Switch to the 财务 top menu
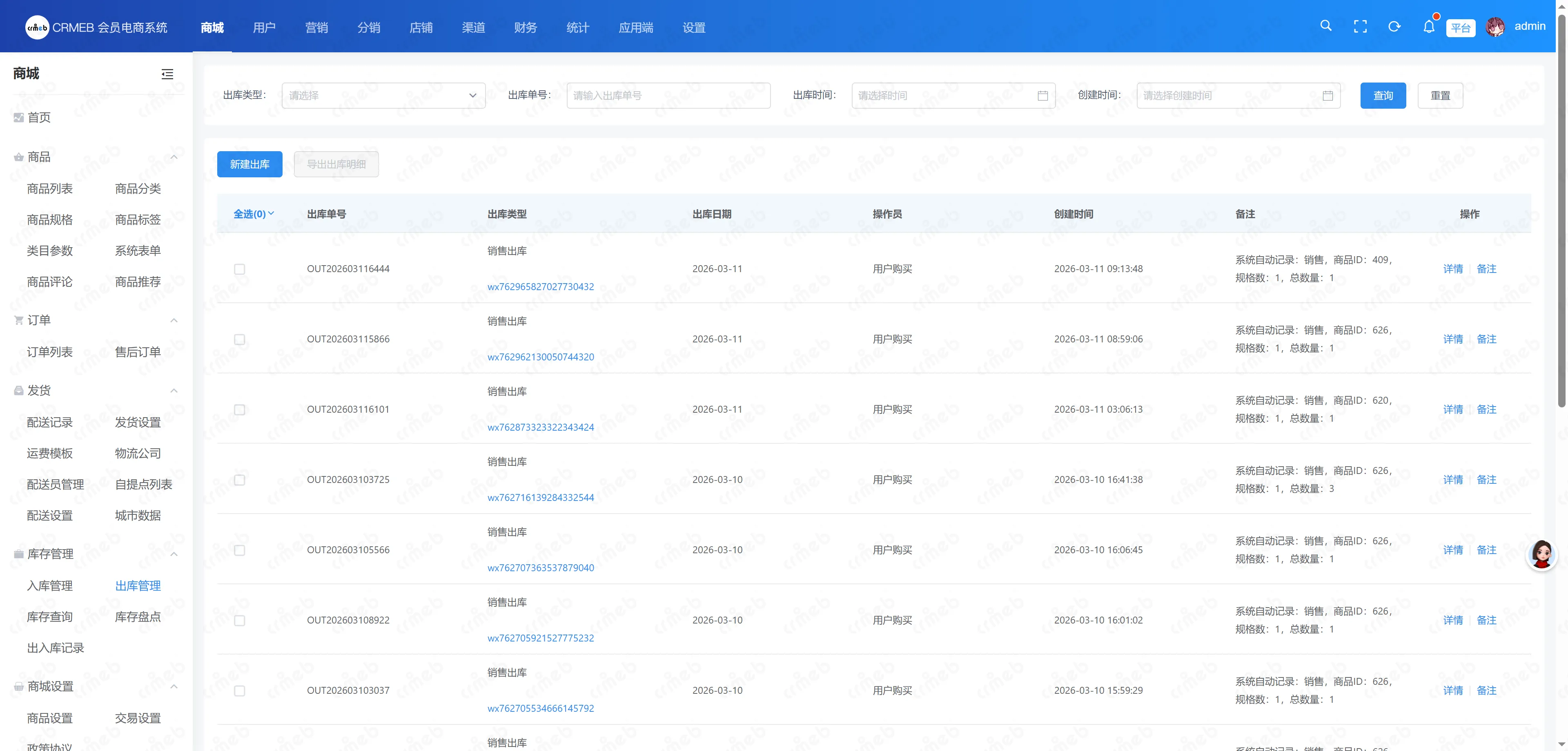This screenshot has width=1568, height=751. coord(526,27)
